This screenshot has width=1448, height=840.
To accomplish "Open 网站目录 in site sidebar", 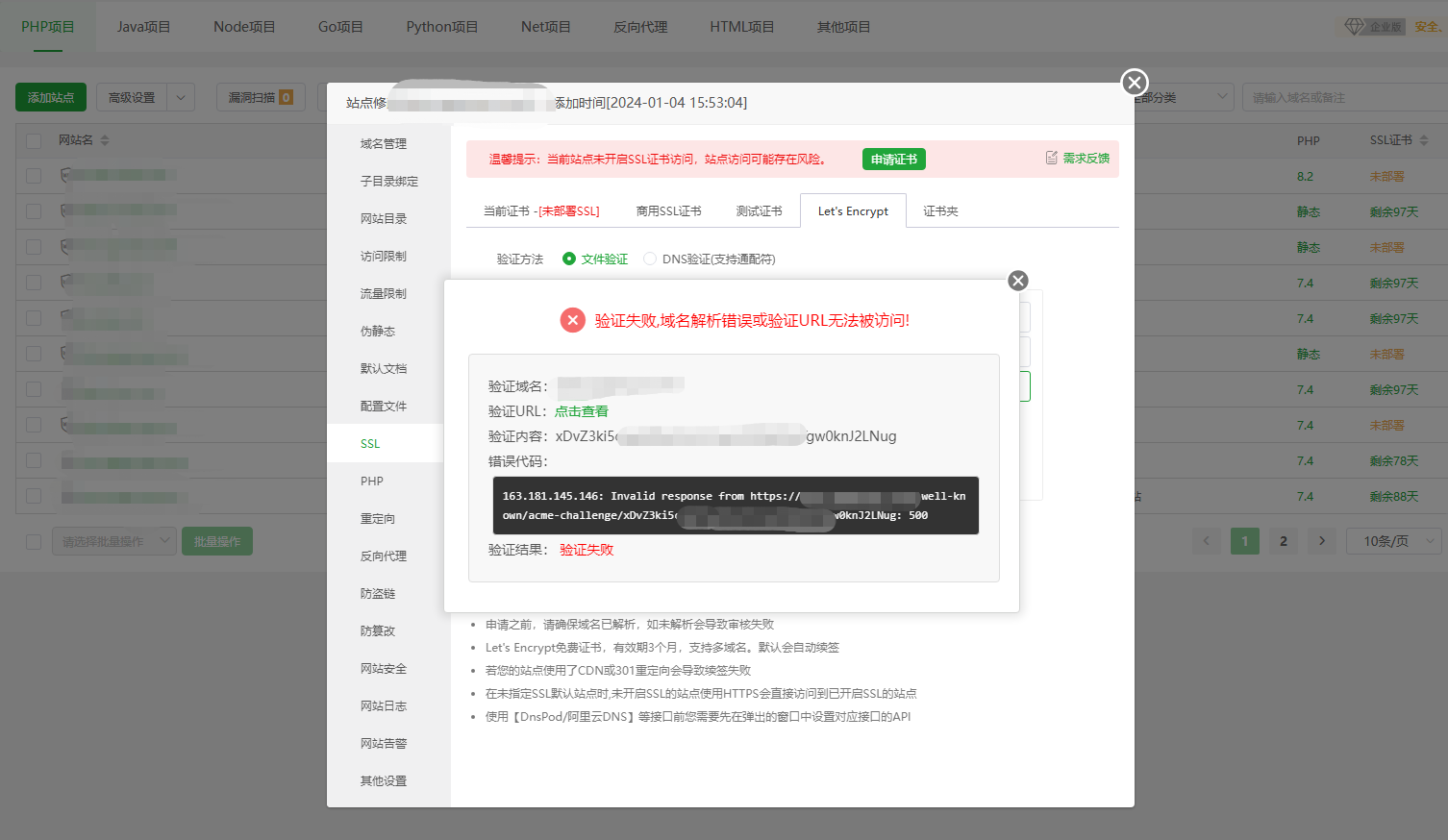I will [384, 218].
